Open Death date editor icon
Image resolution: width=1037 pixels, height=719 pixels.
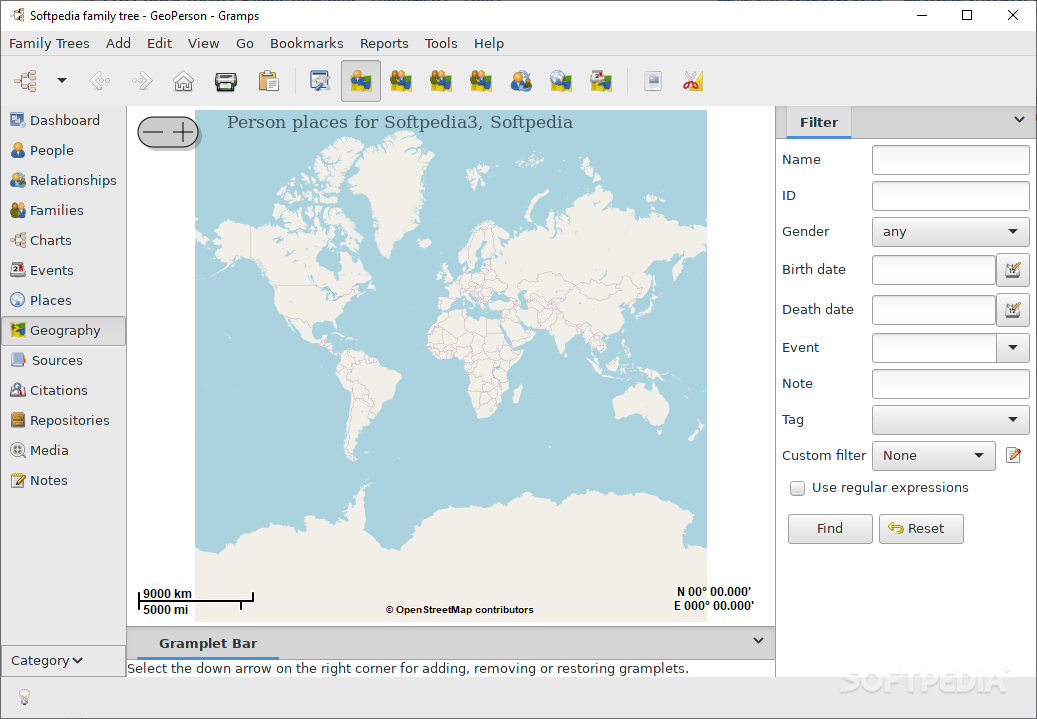coord(1013,310)
